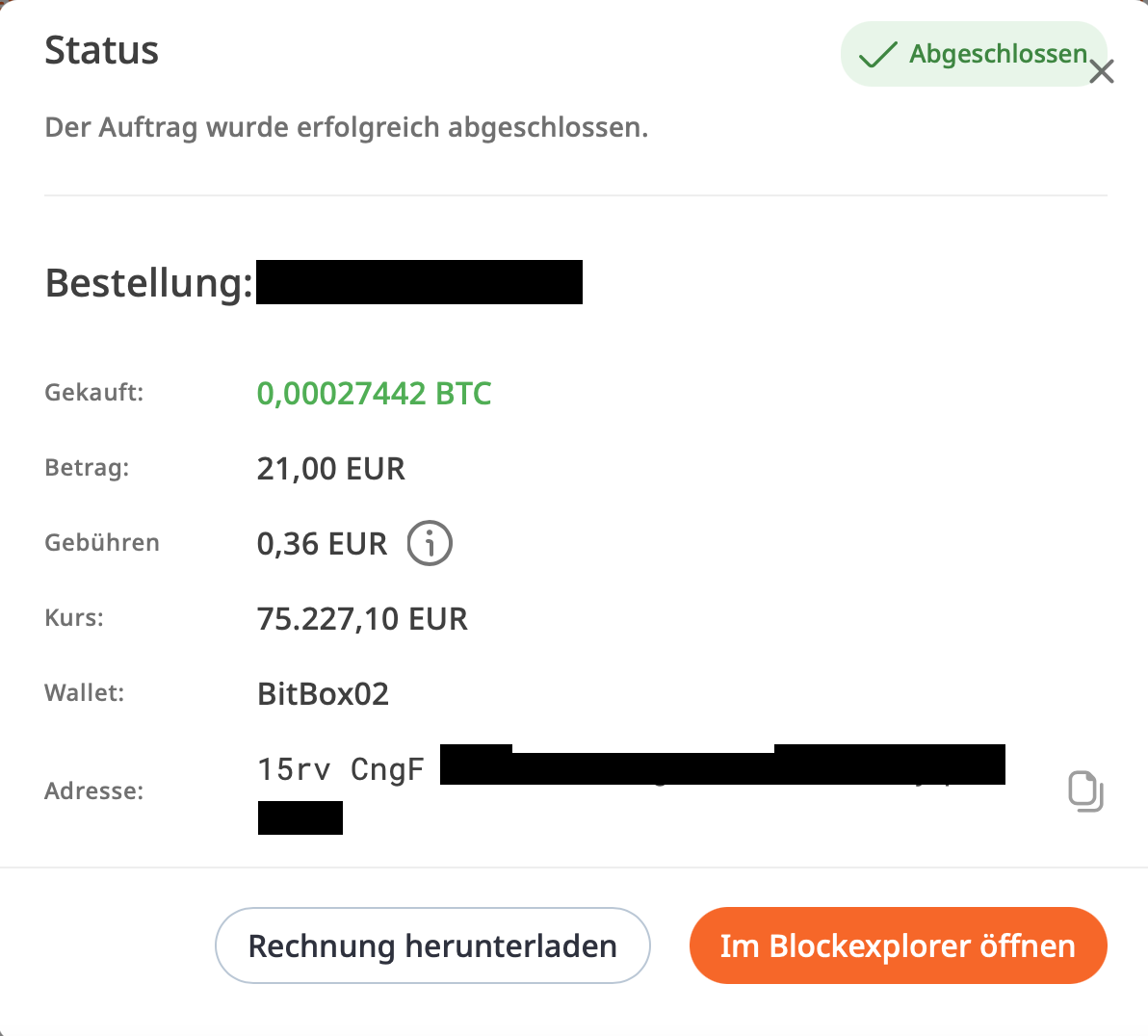Click the Kurs label
The image size is (1148, 1036).
pos(74,618)
